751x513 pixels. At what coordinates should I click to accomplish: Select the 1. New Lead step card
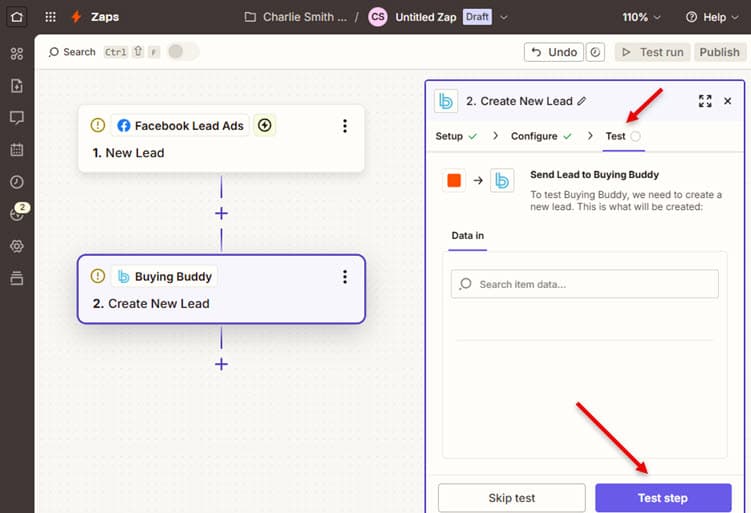click(x=221, y=138)
